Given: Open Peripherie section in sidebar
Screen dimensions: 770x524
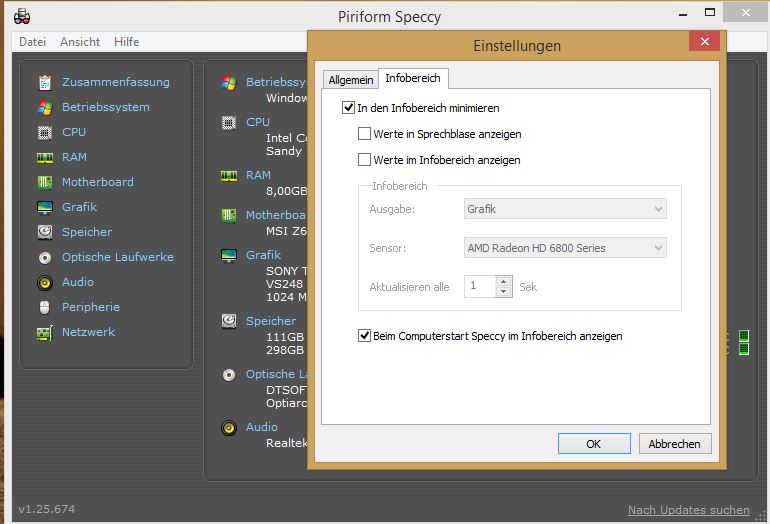Looking at the screenshot, I should pos(91,307).
